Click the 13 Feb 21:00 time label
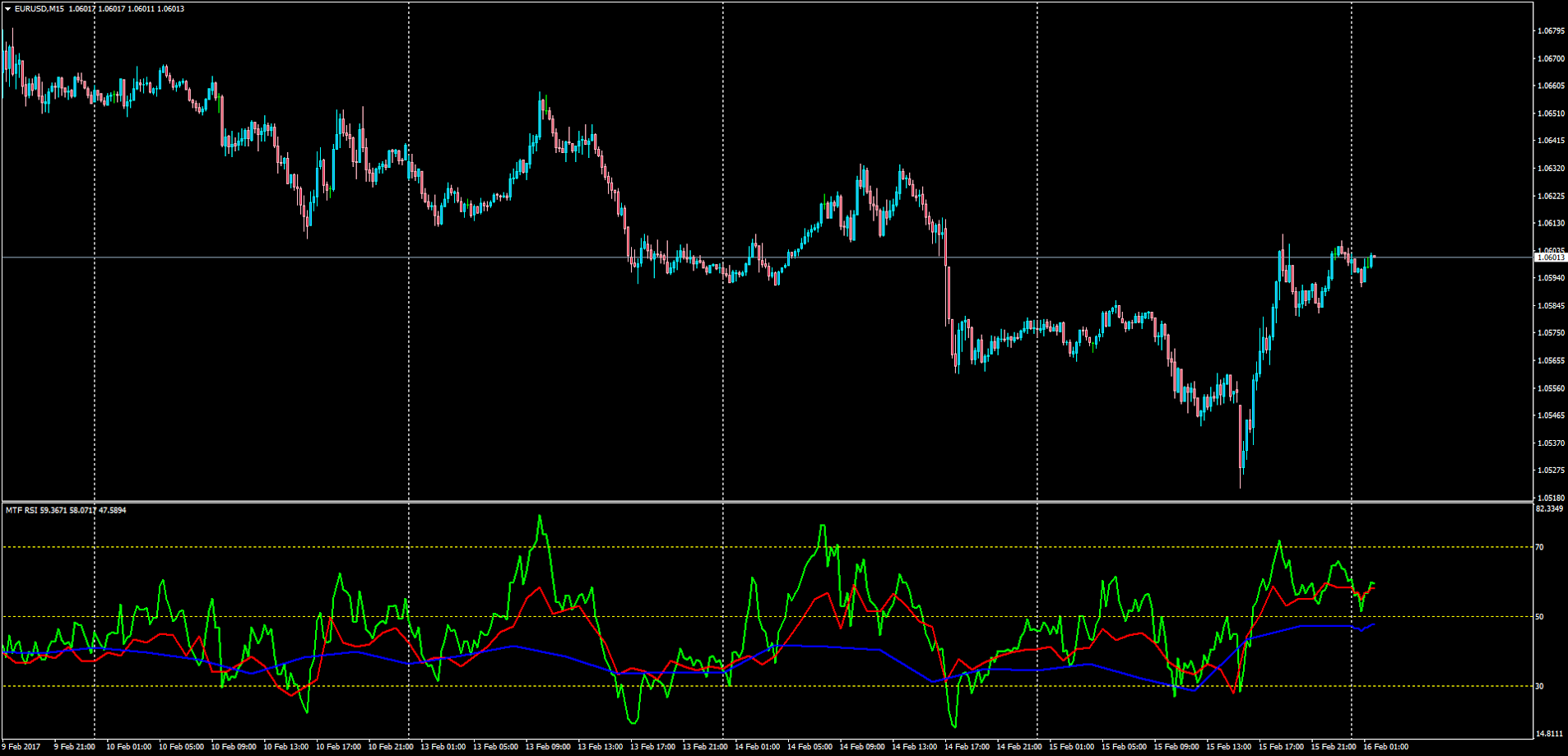The height and width of the screenshot is (756, 1568). coord(705,747)
